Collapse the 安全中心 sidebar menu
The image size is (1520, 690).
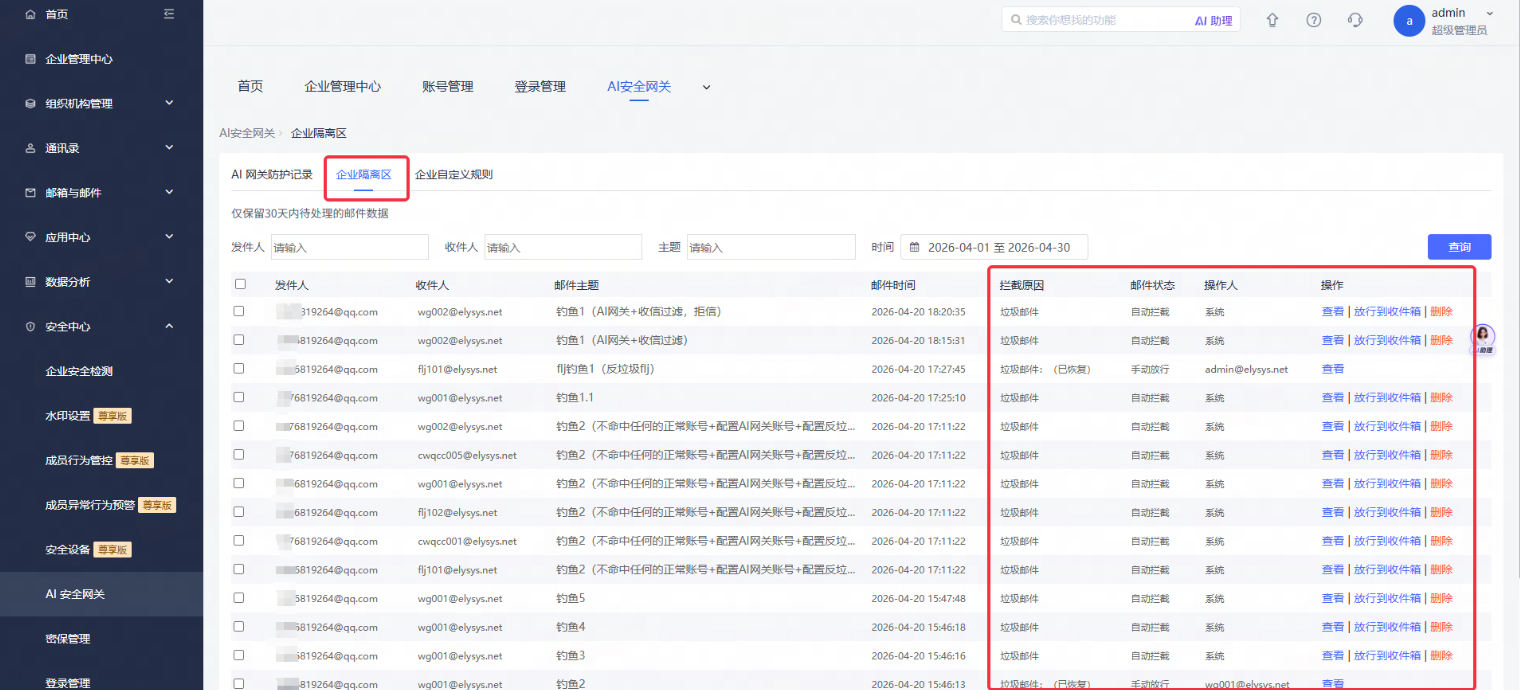click(169, 325)
